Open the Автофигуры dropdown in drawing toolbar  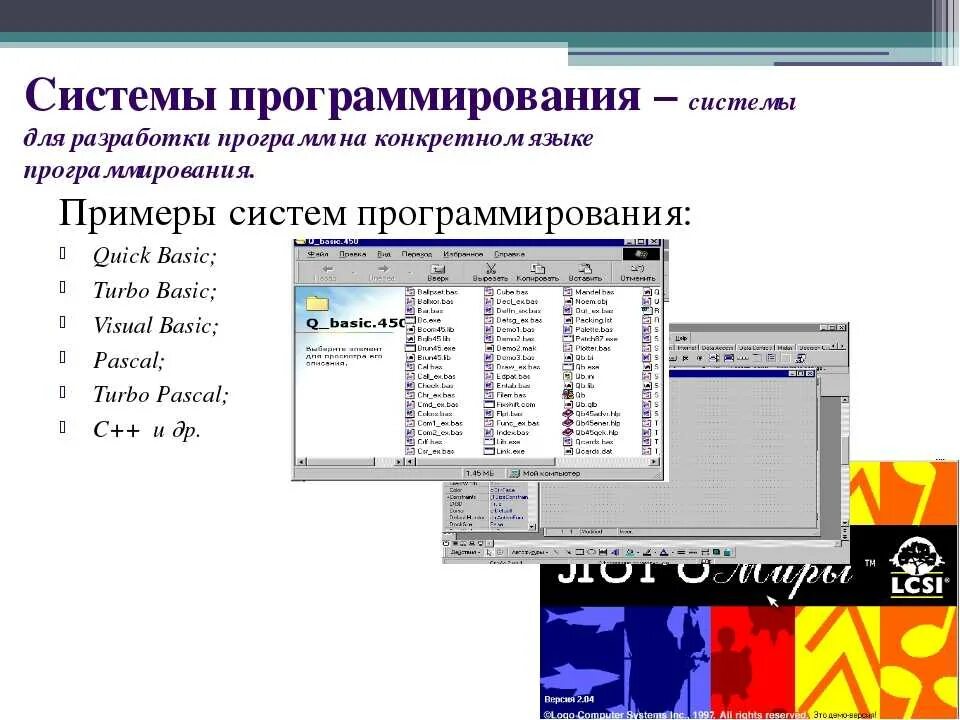530,552
